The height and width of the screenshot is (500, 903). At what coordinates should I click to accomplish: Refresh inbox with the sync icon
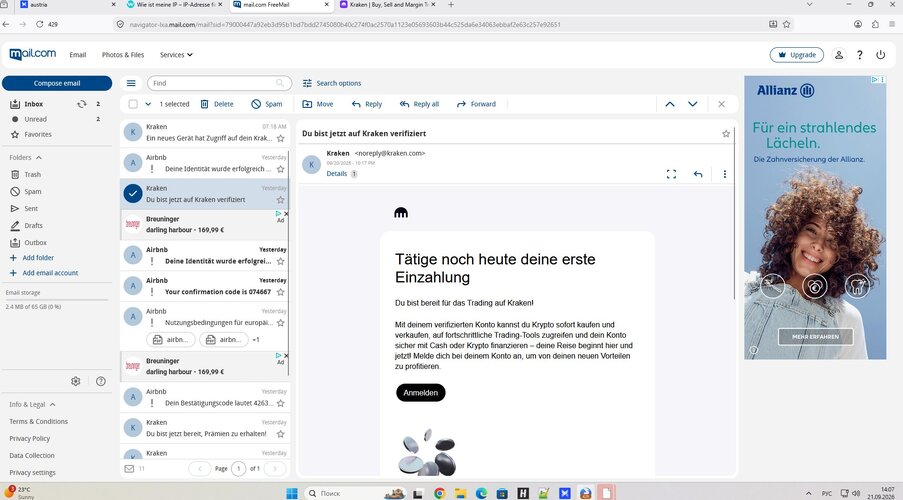82,104
